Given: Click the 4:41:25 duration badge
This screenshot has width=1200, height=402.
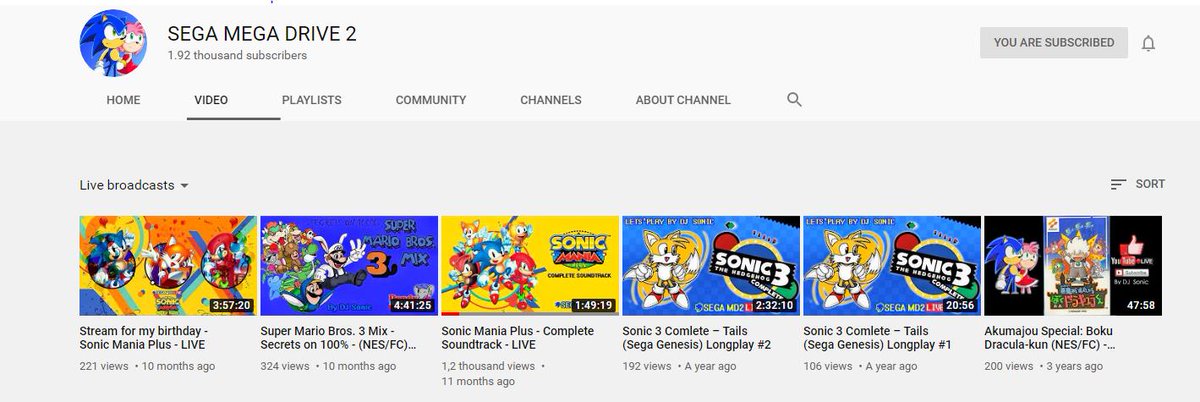Looking at the screenshot, I should [x=412, y=304].
